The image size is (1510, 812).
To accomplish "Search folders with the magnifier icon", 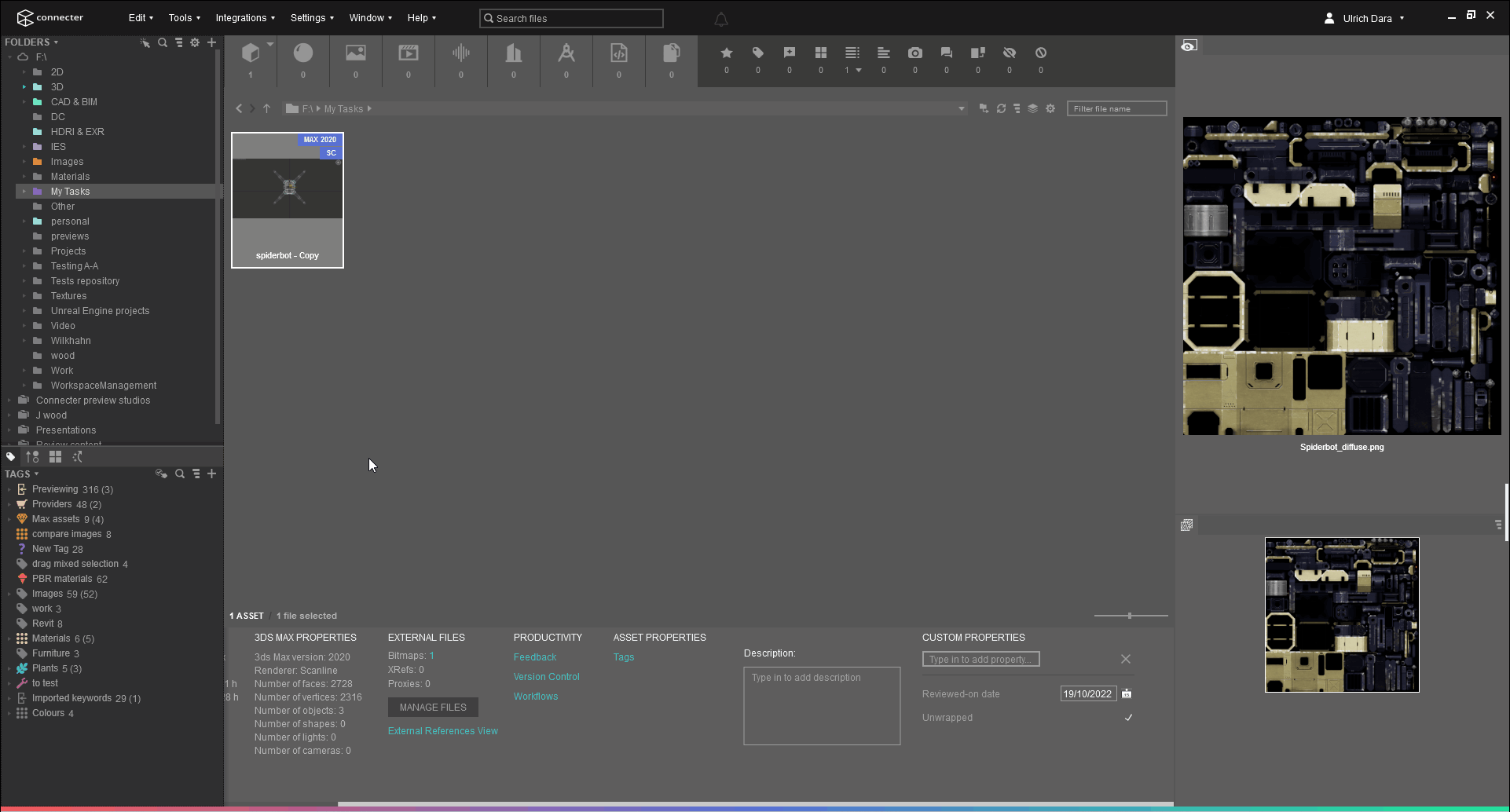I will pyautogui.click(x=163, y=42).
